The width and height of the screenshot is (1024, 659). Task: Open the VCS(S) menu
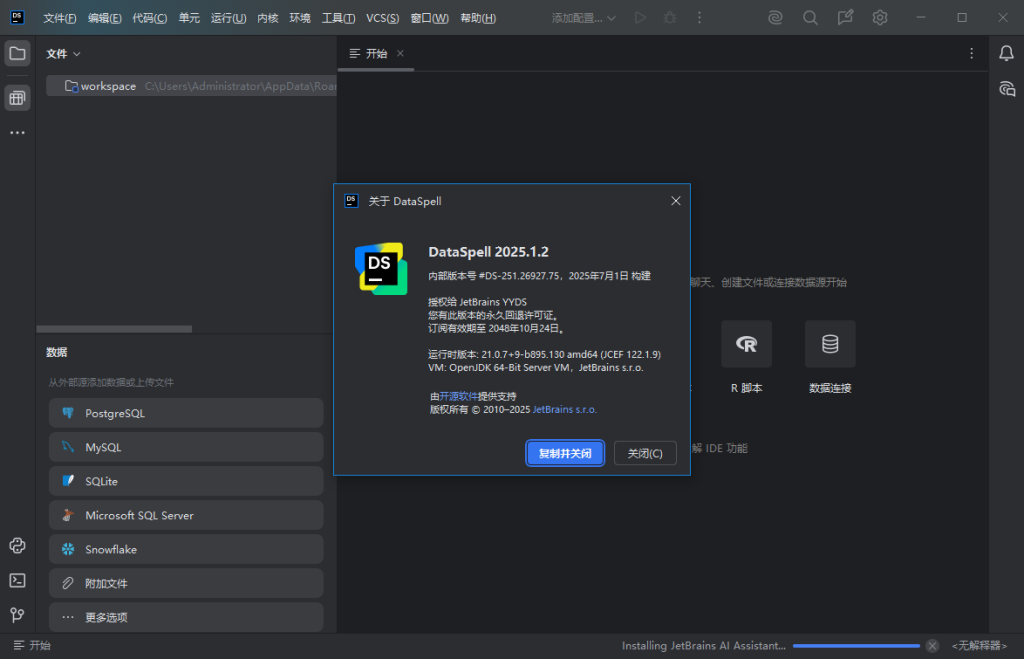pos(383,18)
